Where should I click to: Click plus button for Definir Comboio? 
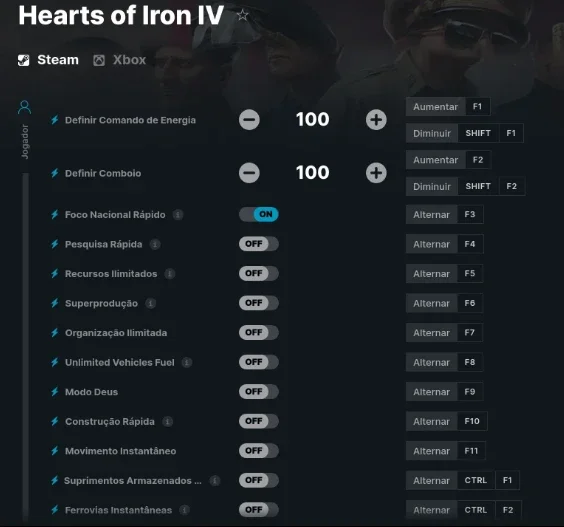coord(376,173)
